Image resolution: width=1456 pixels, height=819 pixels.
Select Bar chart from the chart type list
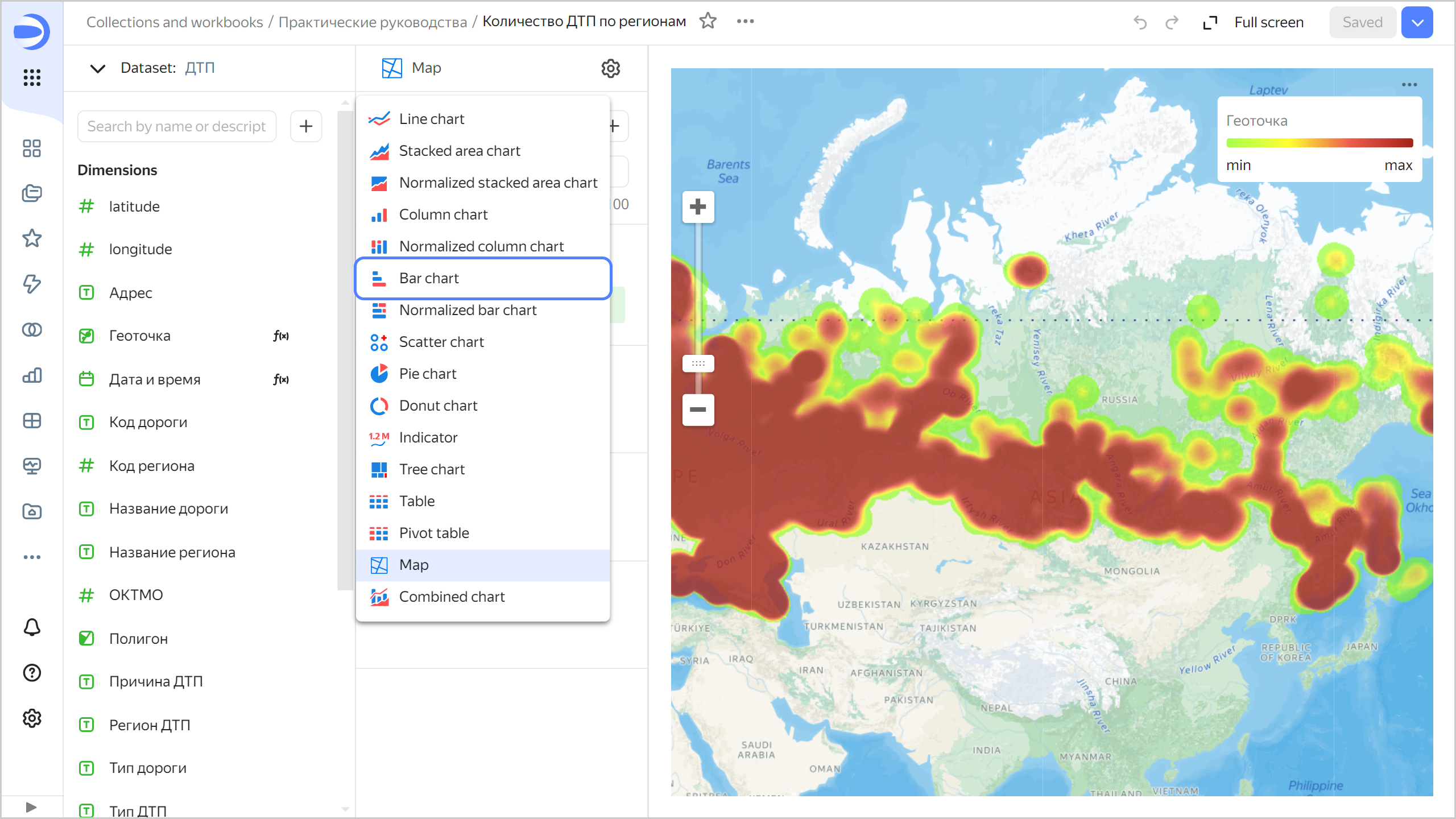pos(429,278)
